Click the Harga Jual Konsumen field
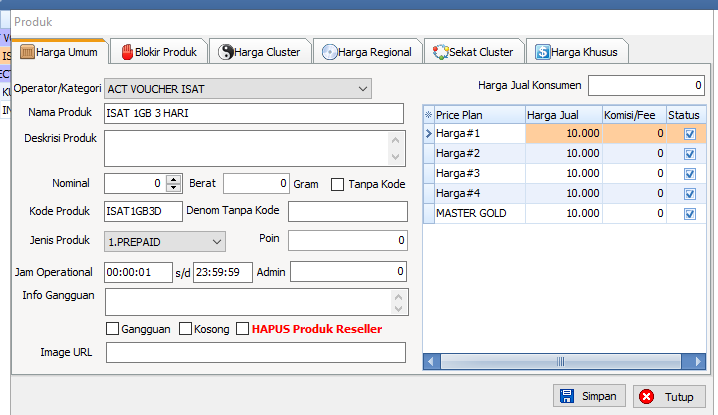Screen dimensions: 718x415 [646, 85]
